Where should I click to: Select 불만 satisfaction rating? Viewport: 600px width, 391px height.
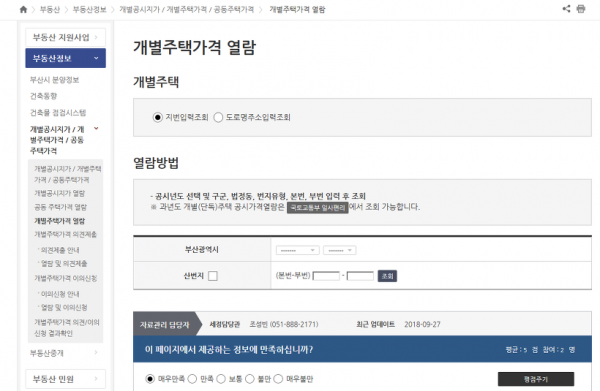click(x=249, y=379)
